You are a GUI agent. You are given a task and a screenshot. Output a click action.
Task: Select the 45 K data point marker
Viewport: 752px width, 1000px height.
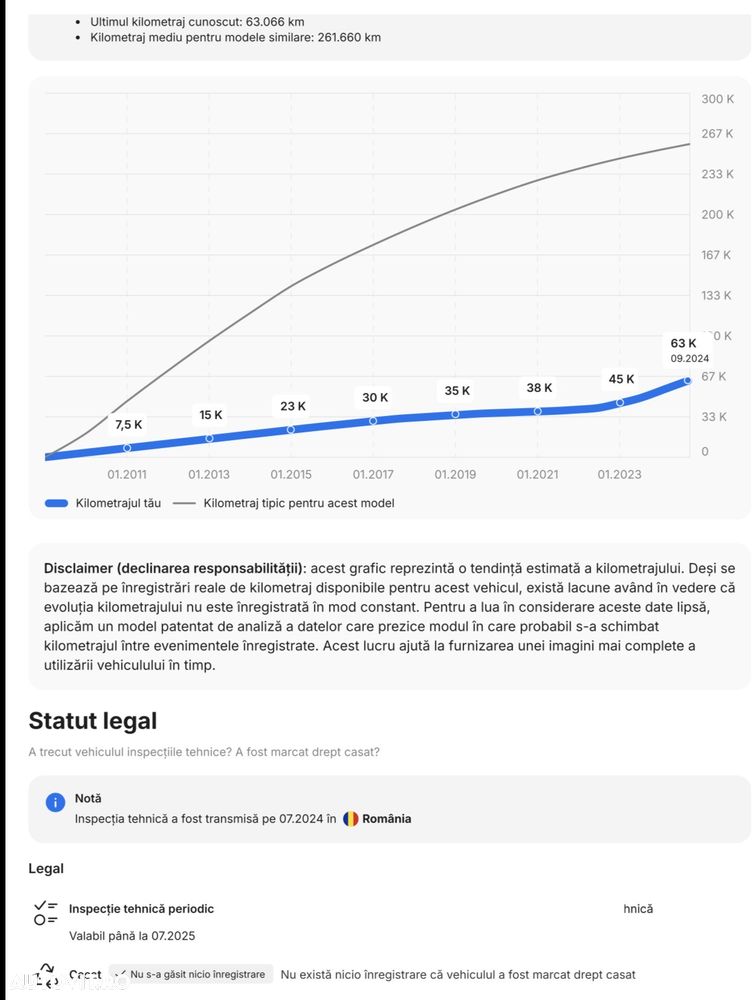[x=620, y=402]
